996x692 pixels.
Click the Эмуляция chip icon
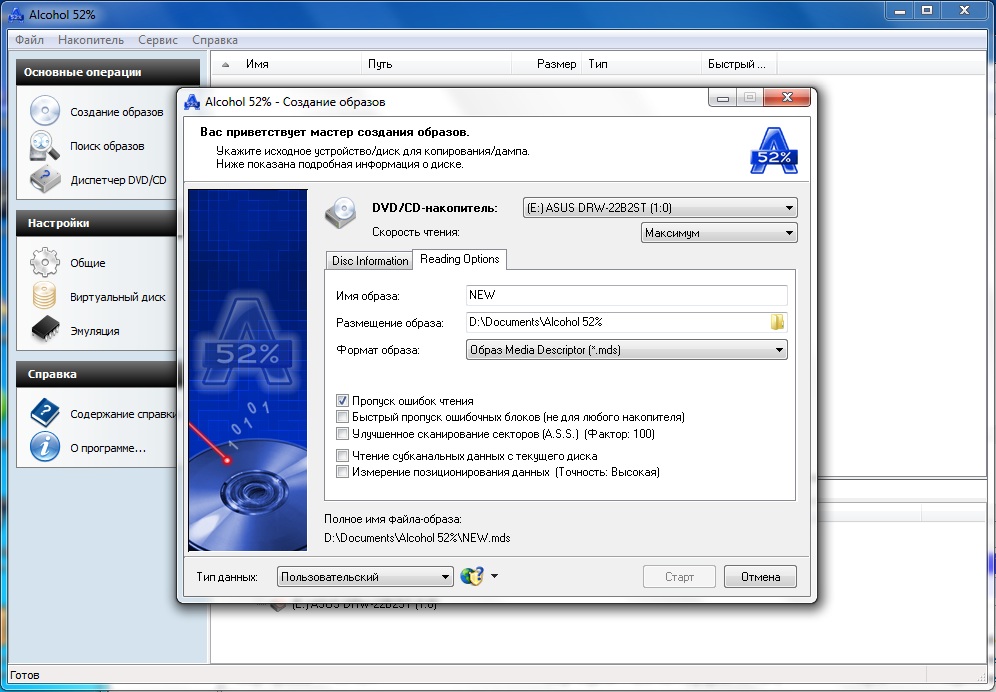point(44,330)
